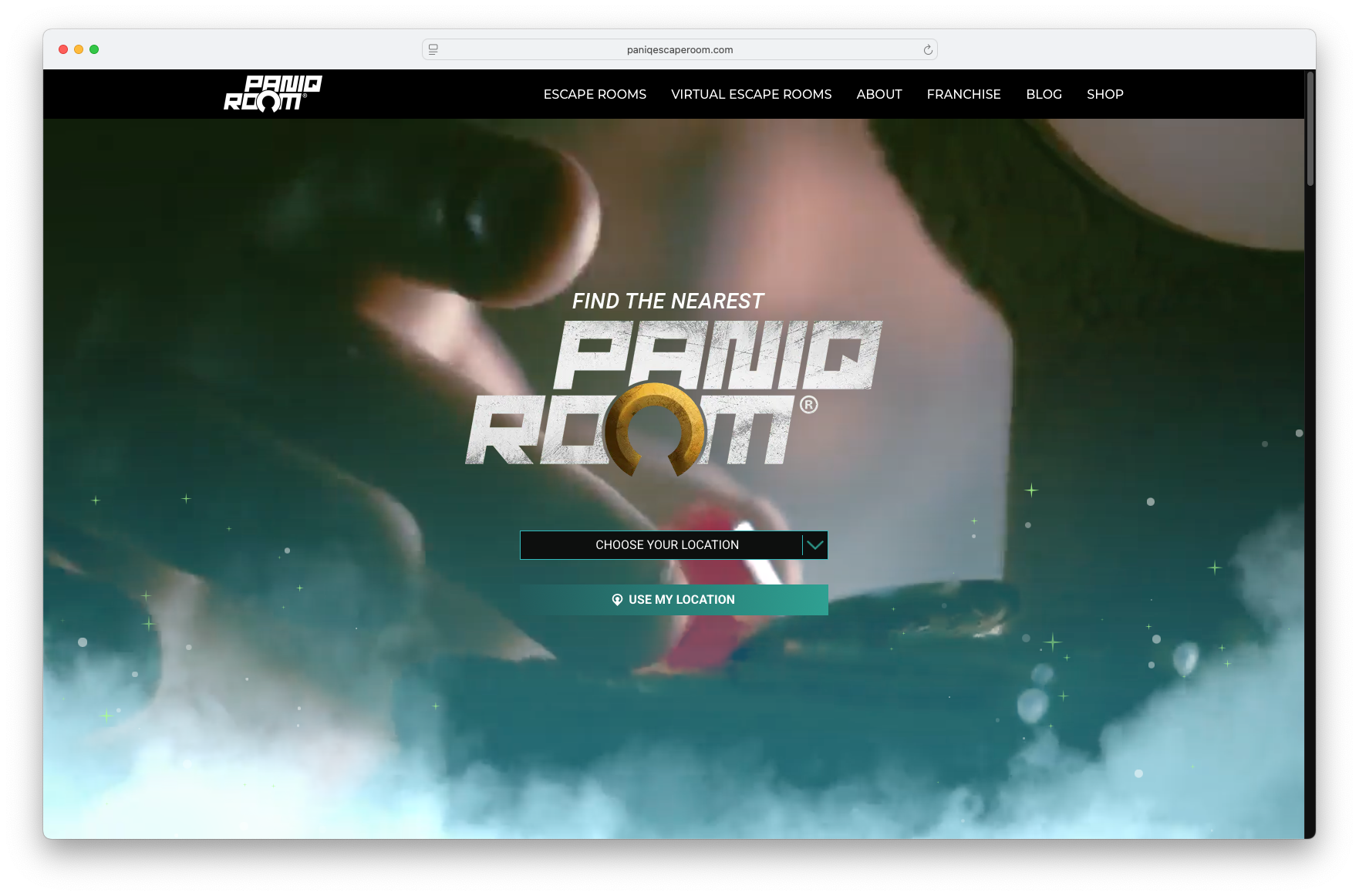This screenshot has height=896, width=1359.
Task: Open Virtual Escape Rooms page
Action: pos(751,94)
